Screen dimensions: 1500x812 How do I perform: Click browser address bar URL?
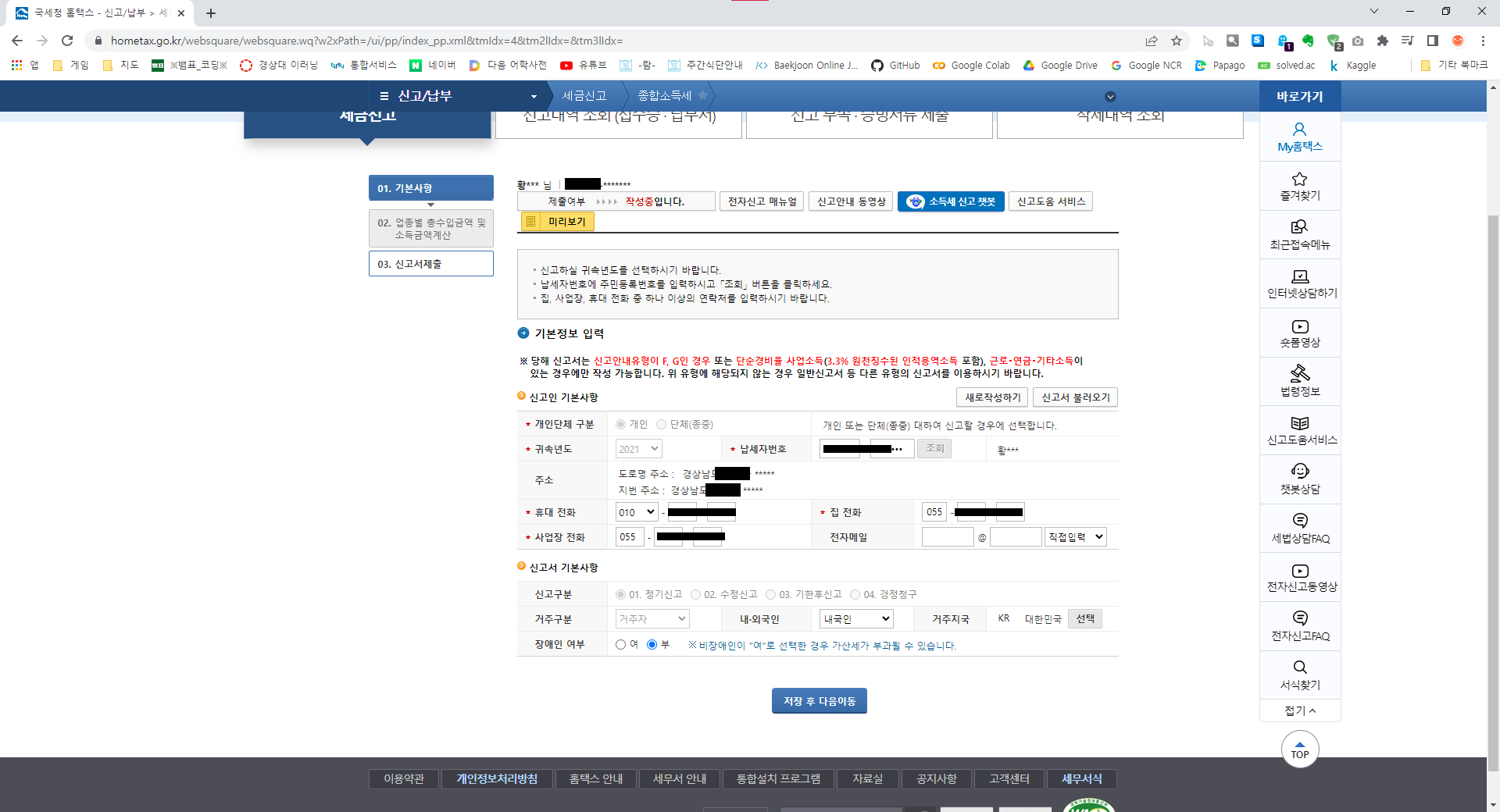coord(367,41)
